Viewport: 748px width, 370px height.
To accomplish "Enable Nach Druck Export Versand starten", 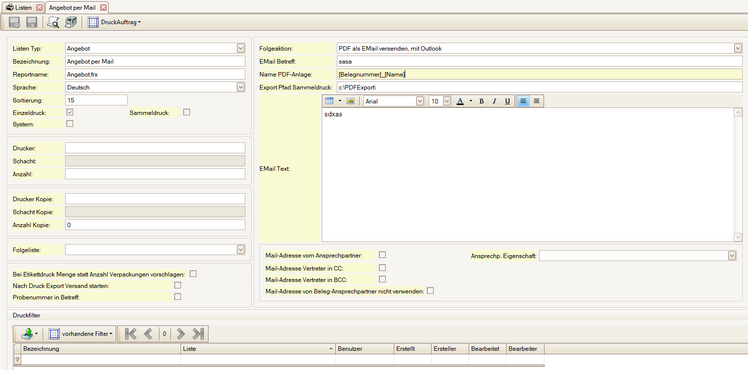I will (177, 285).
